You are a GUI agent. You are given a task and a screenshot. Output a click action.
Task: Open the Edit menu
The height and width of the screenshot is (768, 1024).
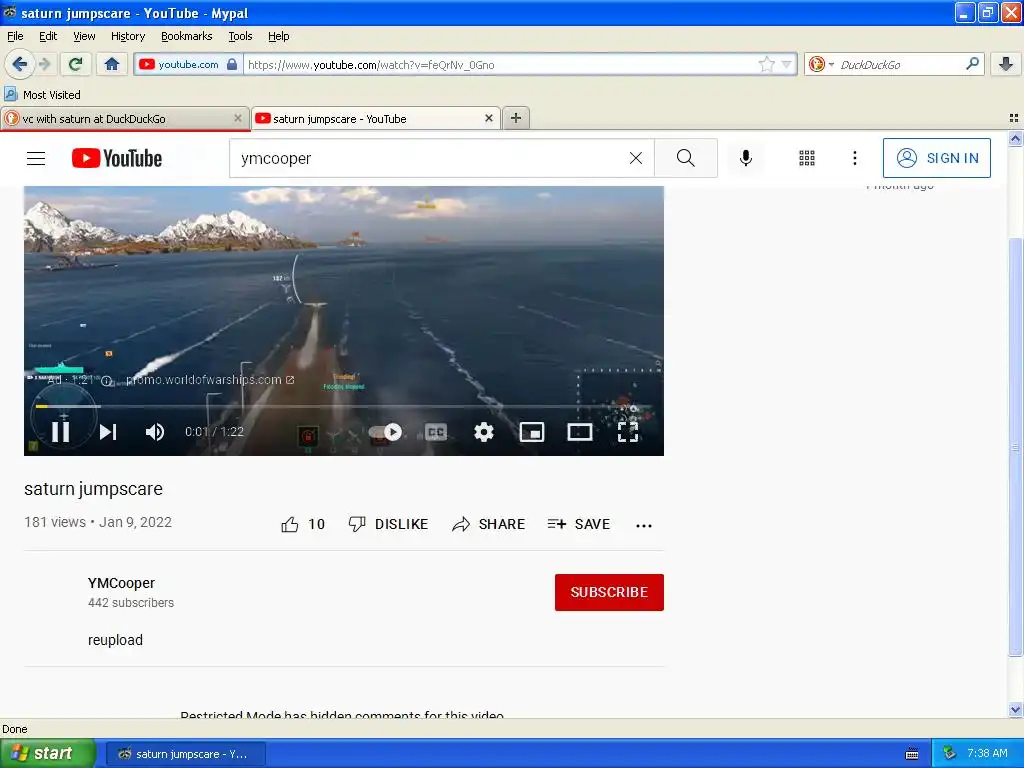(48, 36)
